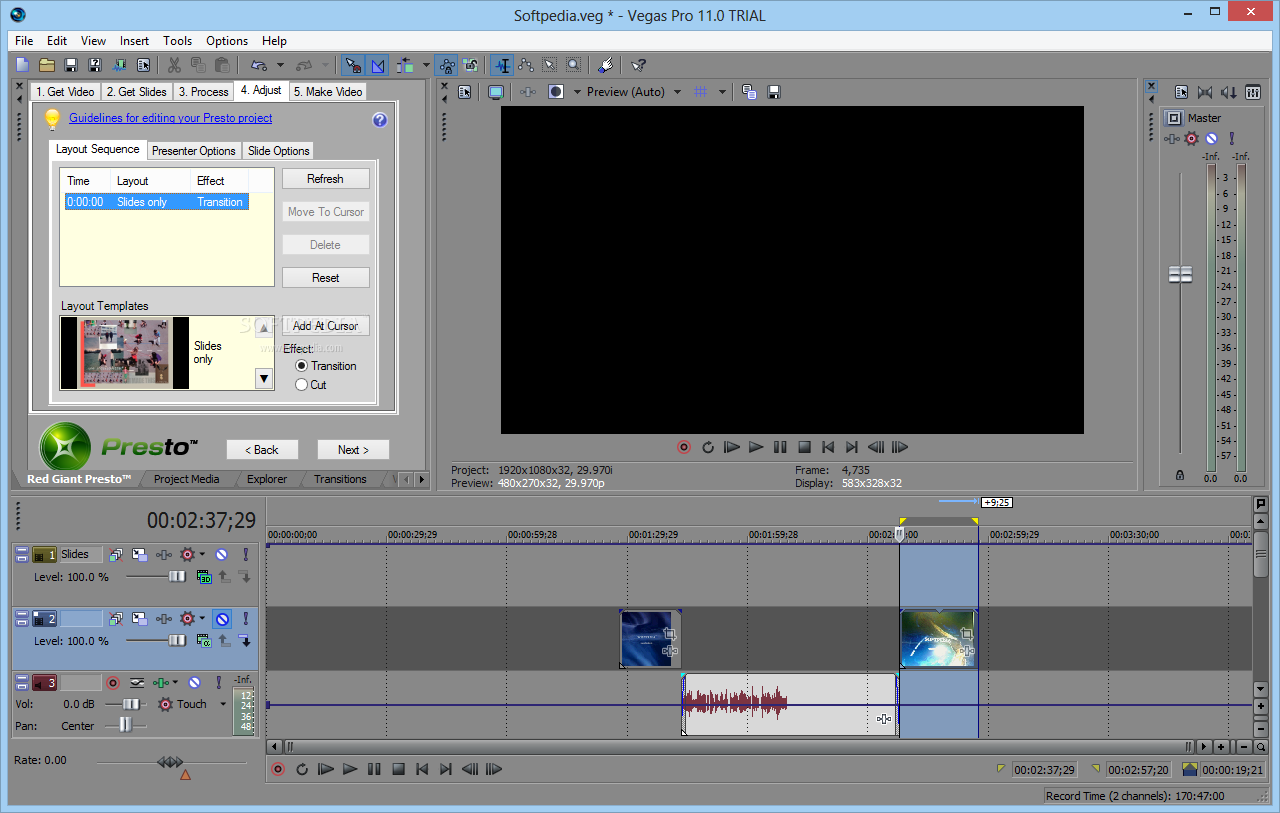The image size is (1280, 813).
Task: Open the Insert menu
Action: (x=134, y=41)
